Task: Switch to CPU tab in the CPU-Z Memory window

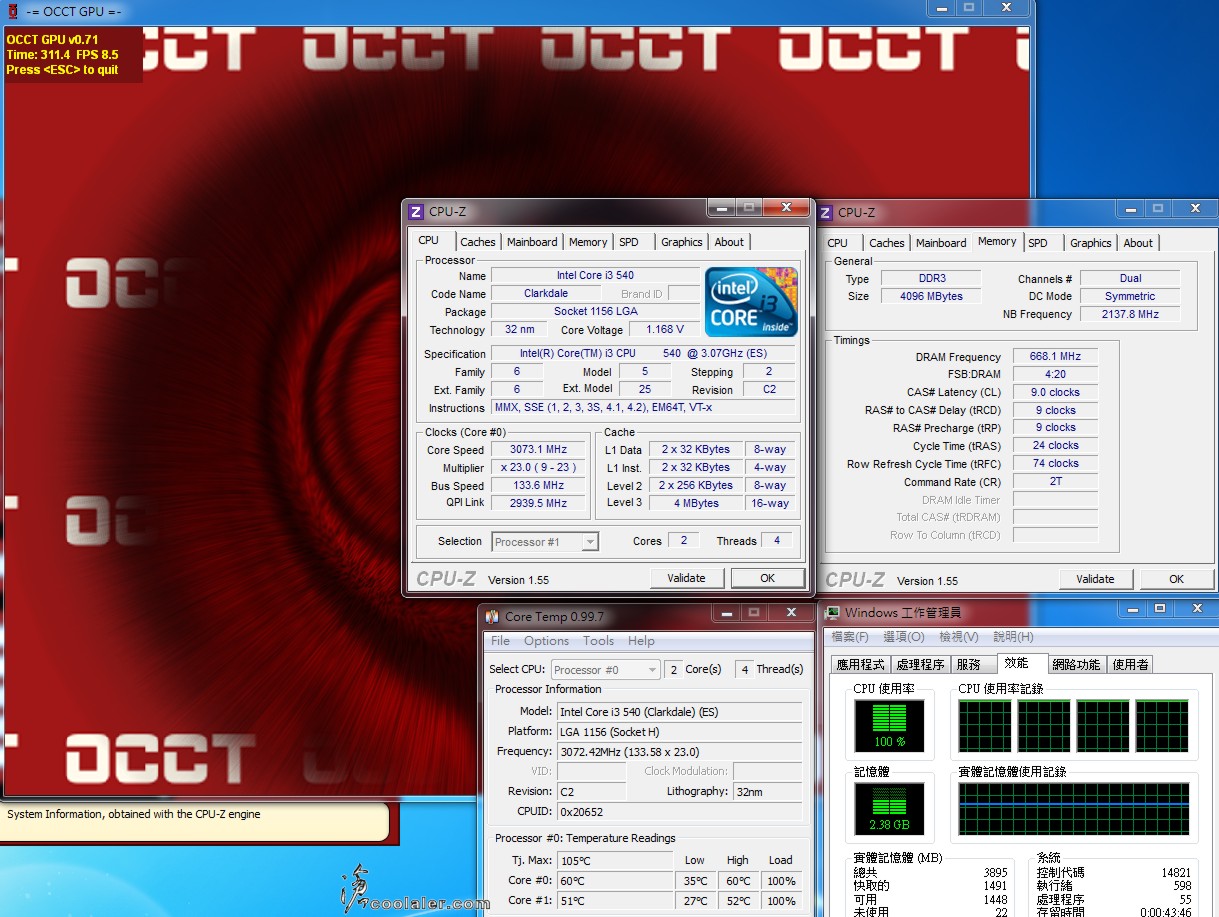Action: tap(838, 243)
